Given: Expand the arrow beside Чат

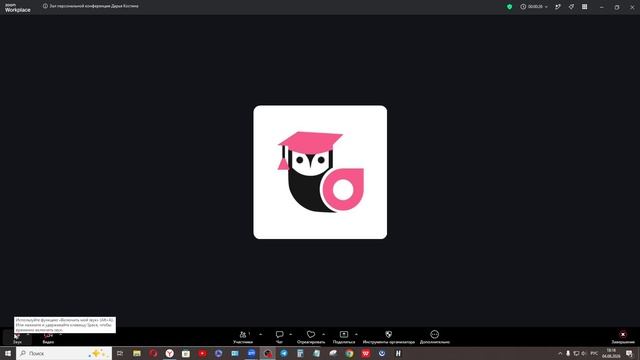Looking at the screenshot, I should 291,335.
